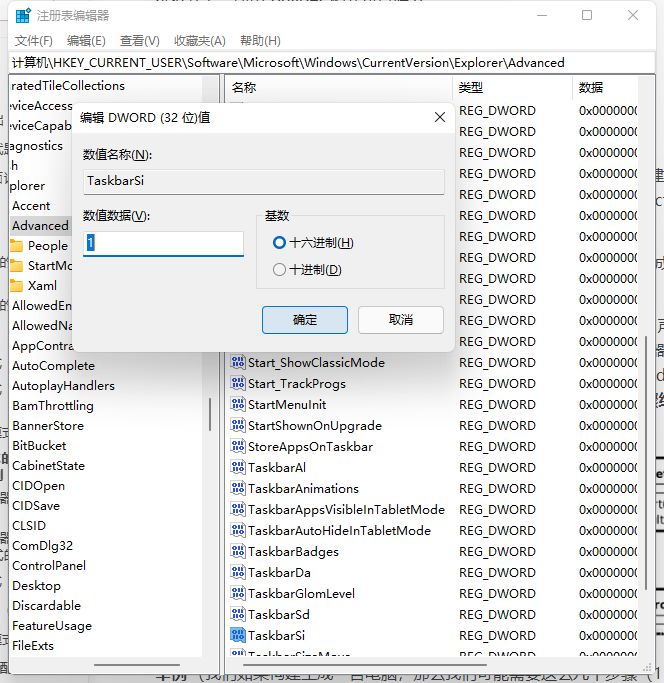
Task: Click the TaskbarAl DWORD icon
Action: coord(238,467)
